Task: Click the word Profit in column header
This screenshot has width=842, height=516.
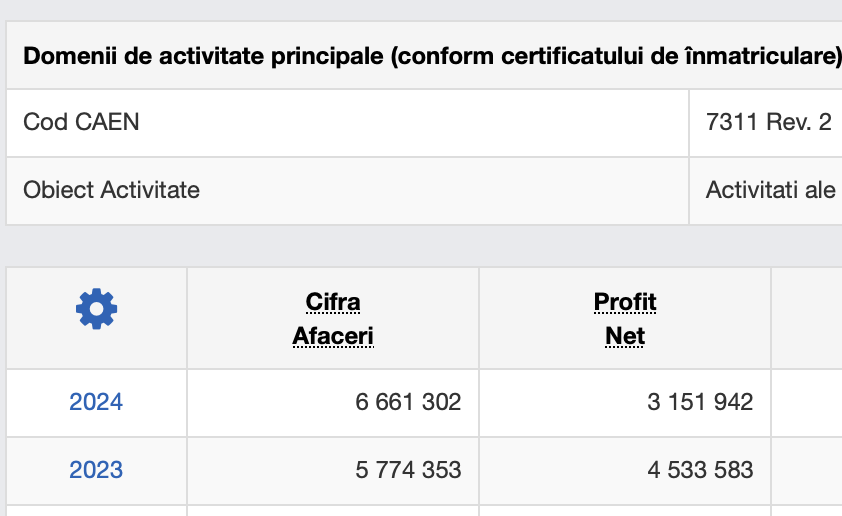Action: 625,302
